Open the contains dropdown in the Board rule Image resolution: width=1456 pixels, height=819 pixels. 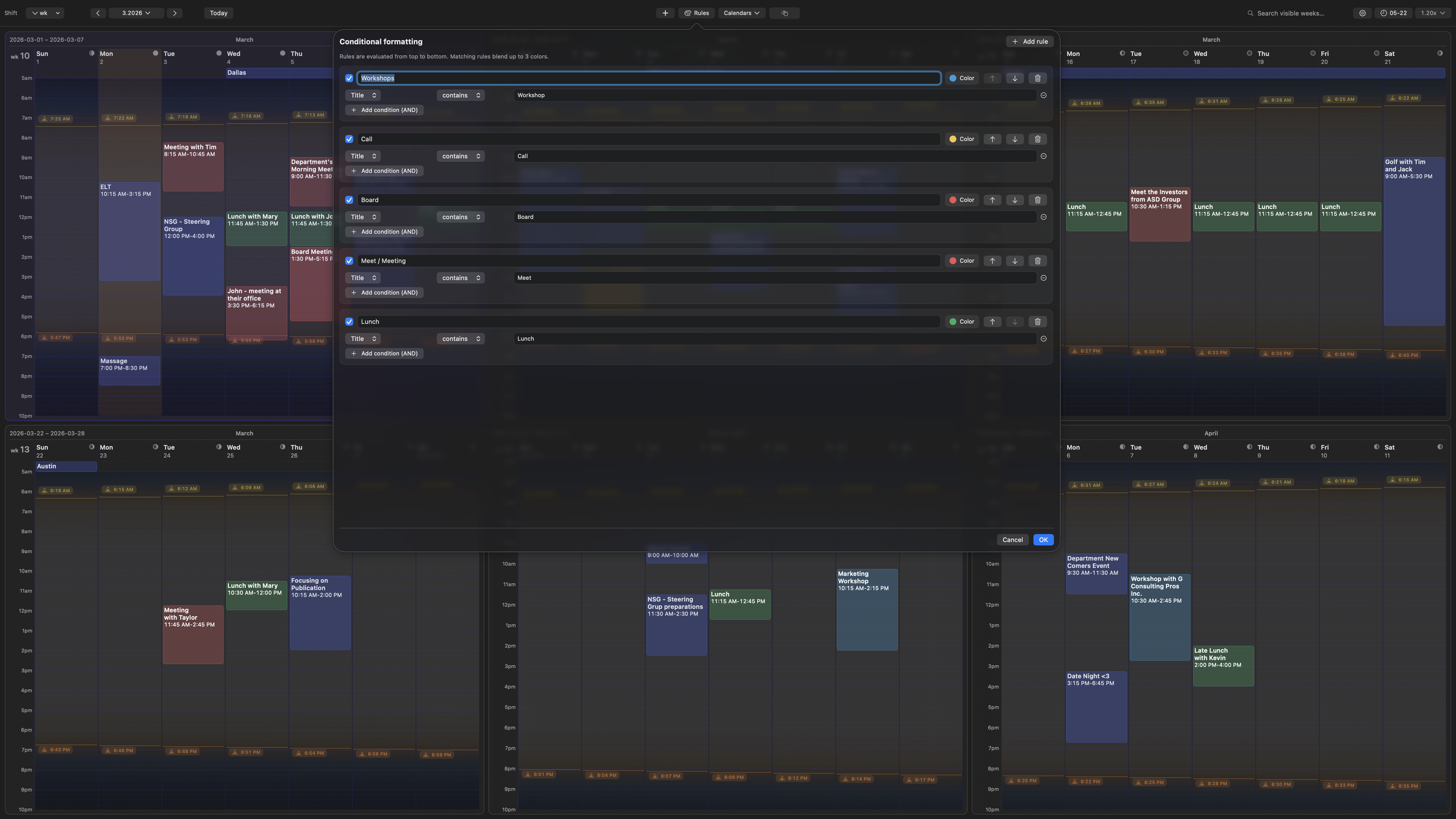coord(460,216)
